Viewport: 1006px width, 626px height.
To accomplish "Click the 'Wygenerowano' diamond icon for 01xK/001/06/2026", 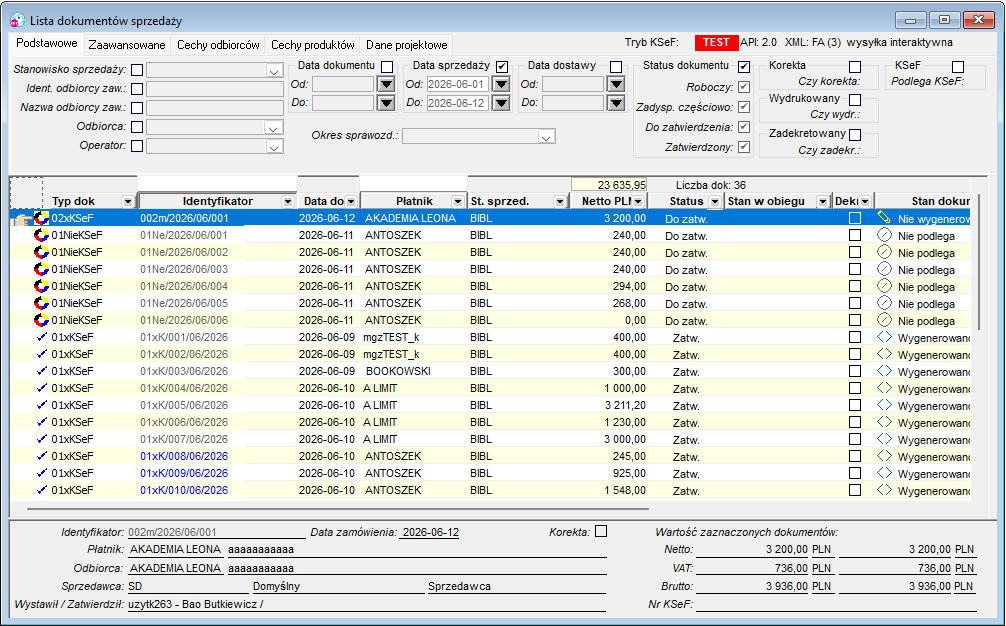I will point(884,337).
